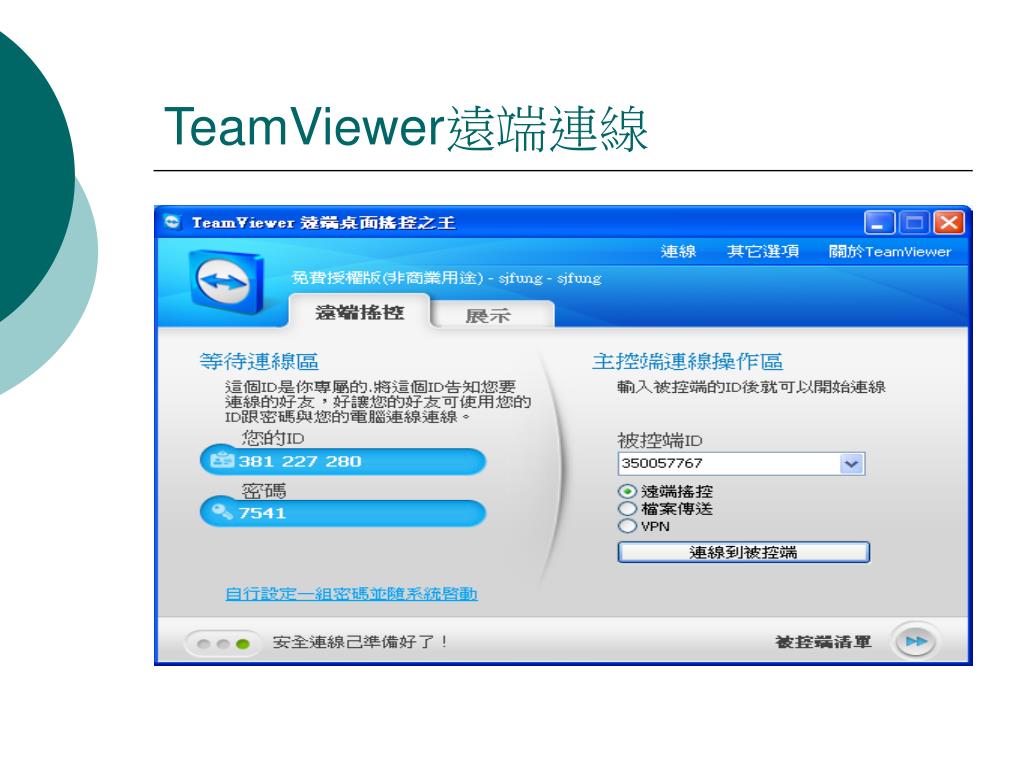Click your ID field 381 227 280
The height and width of the screenshot is (768, 1024).
point(343,461)
